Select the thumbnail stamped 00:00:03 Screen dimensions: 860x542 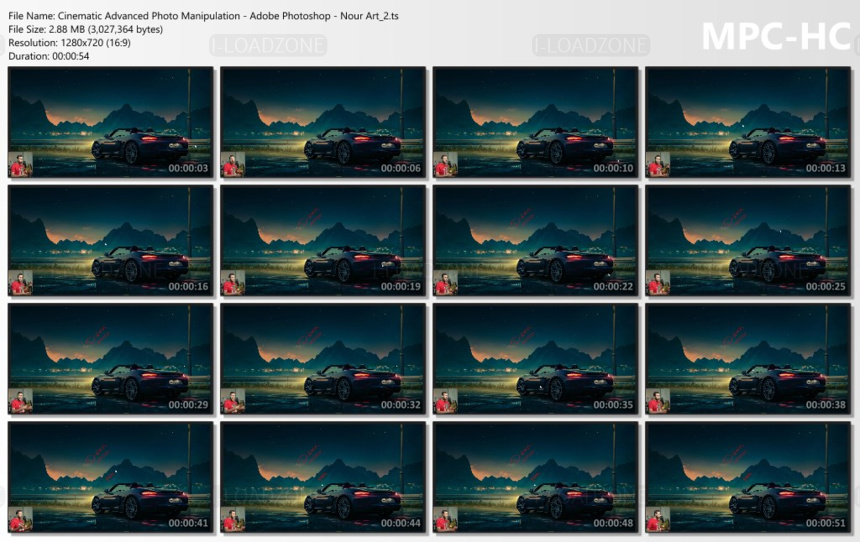[x=111, y=122]
